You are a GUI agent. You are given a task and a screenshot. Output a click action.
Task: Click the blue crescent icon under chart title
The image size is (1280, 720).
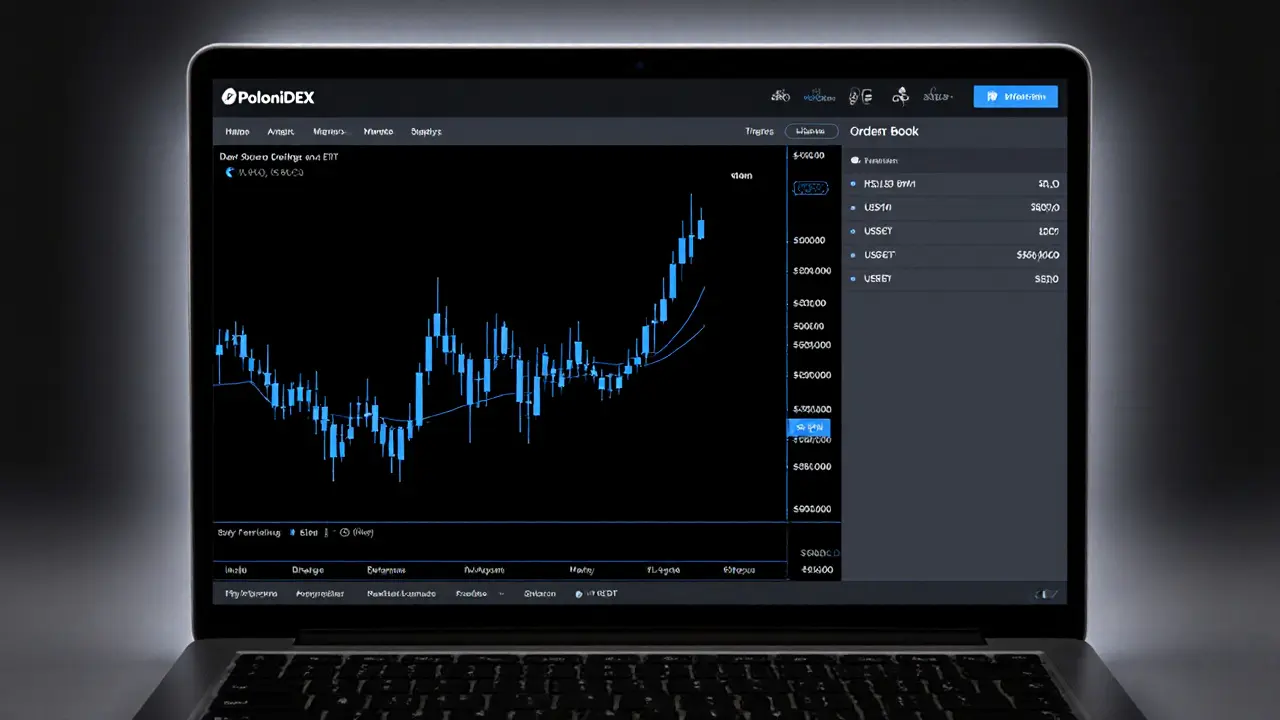(229, 173)
